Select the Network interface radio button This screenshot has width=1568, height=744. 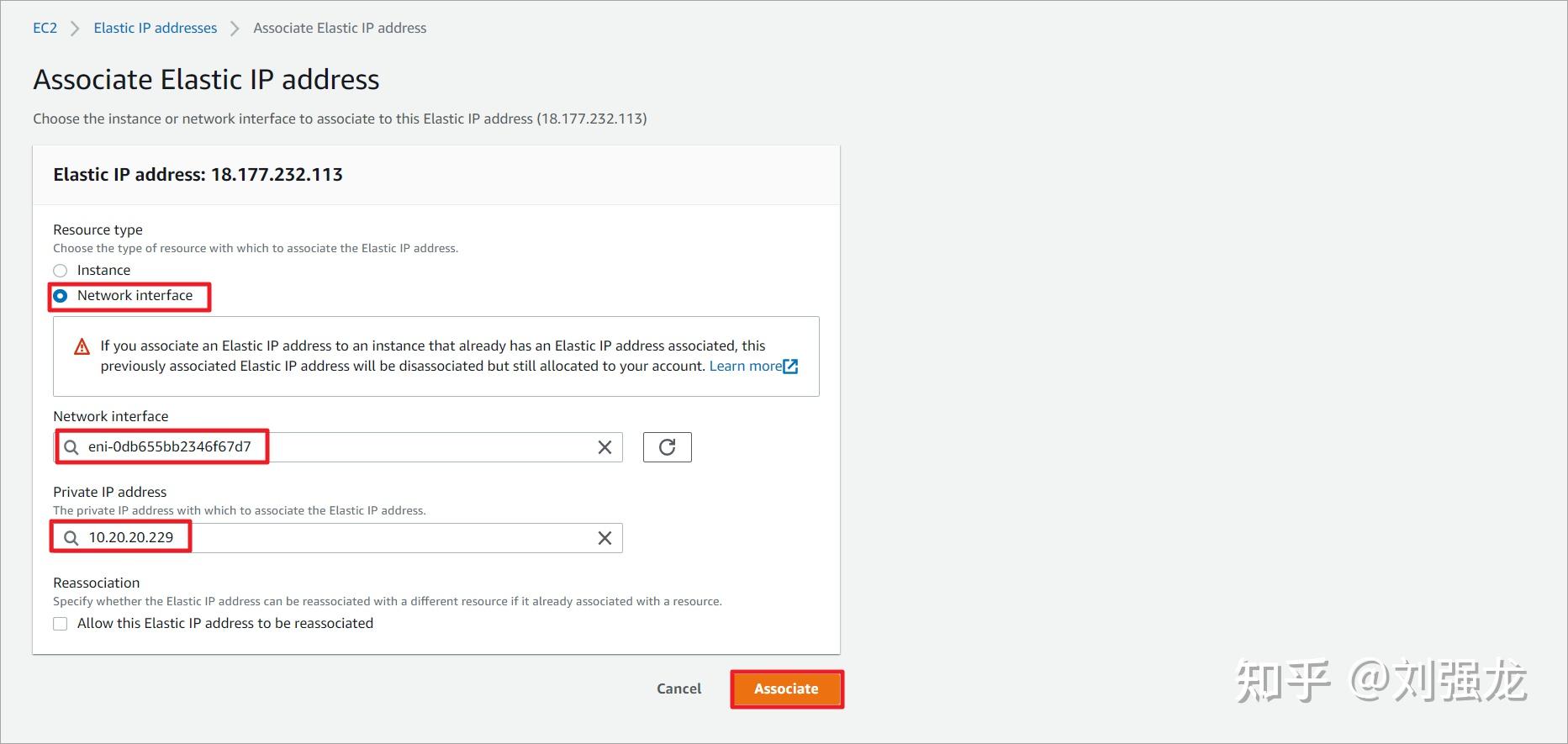pos(61,296)
